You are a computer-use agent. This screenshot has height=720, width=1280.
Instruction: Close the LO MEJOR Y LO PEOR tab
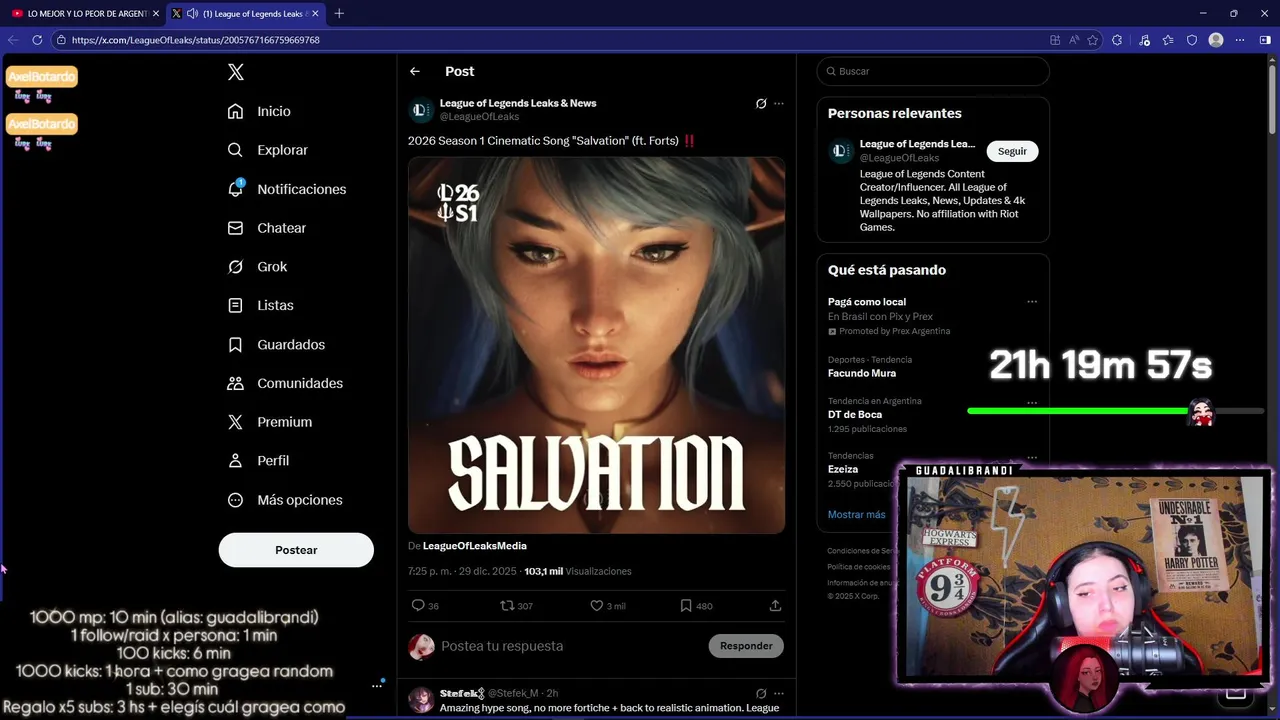pyautogui.click(x=156, y=13)
